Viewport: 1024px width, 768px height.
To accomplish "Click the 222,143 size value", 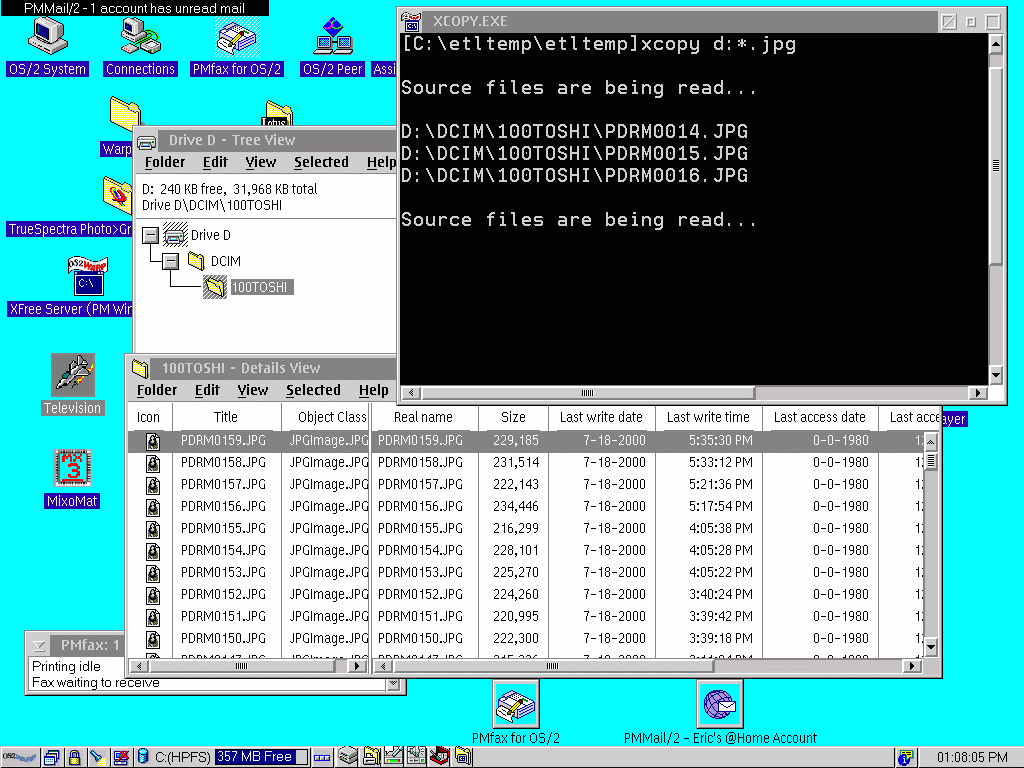I will pyautogui.click(x=516, y=485).
